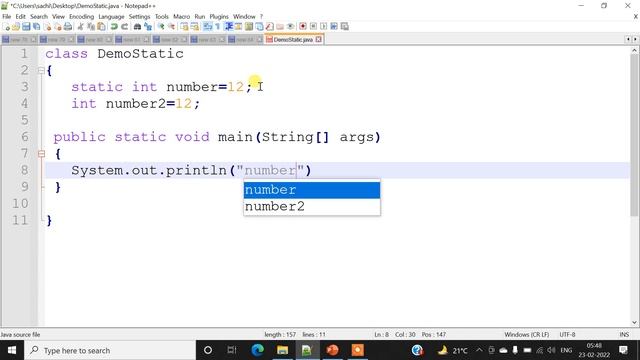The height and width of the screenshot is (360, 640).
Task: Open the Macro menu
Action: [x=181, y=16]
